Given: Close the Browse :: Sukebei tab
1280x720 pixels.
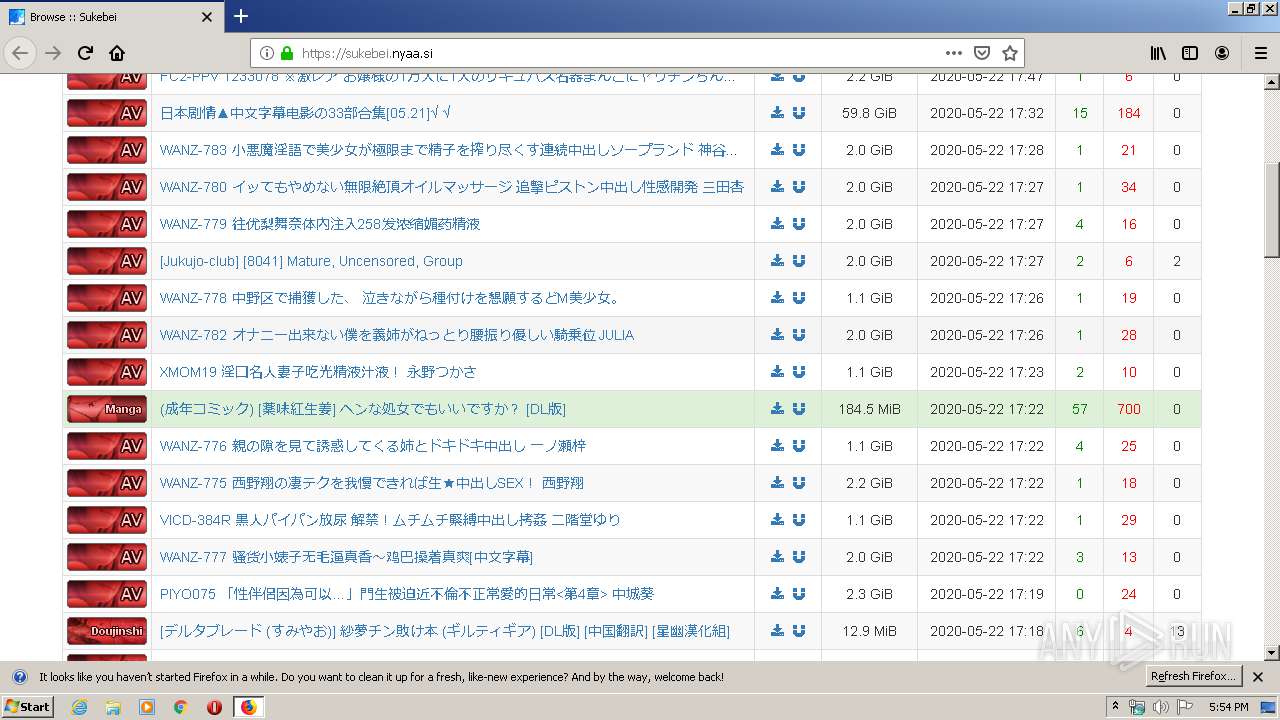Looking at the screenshot, I should pos(207,17).
